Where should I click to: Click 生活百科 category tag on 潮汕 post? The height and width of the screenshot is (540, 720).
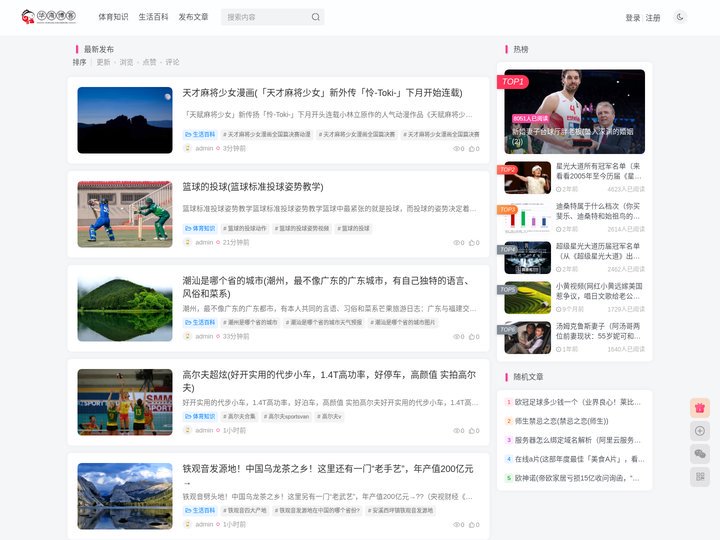(200, 322)
